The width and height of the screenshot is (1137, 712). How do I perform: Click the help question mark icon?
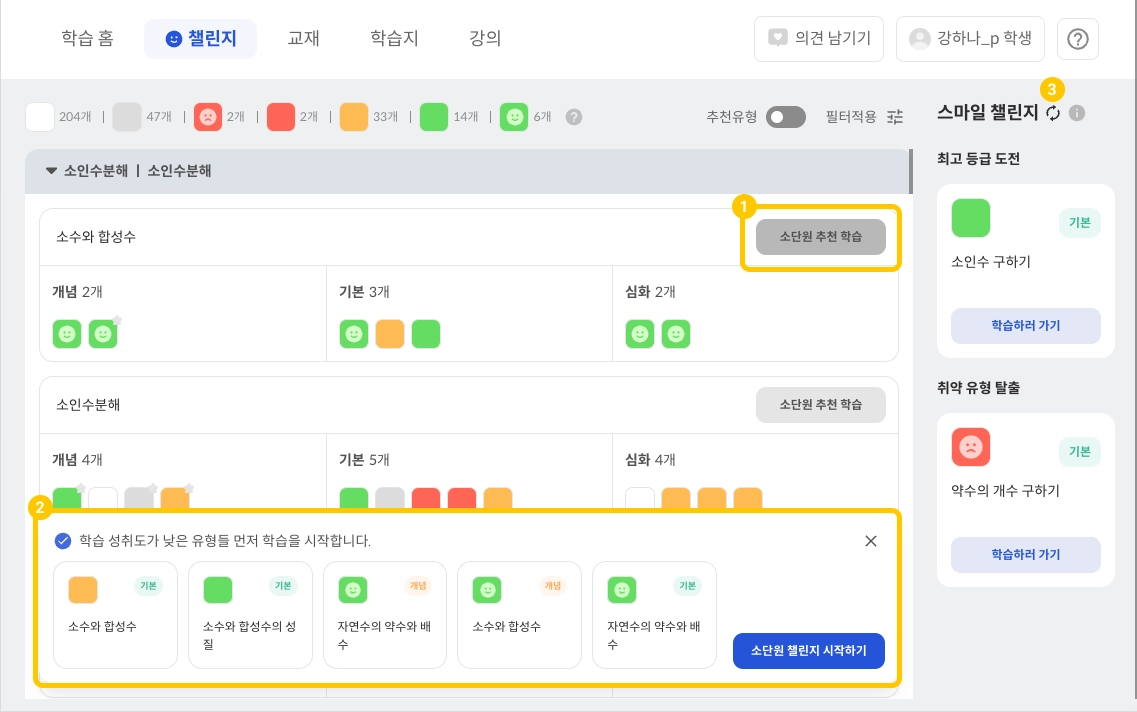[x=1078, y=39]
